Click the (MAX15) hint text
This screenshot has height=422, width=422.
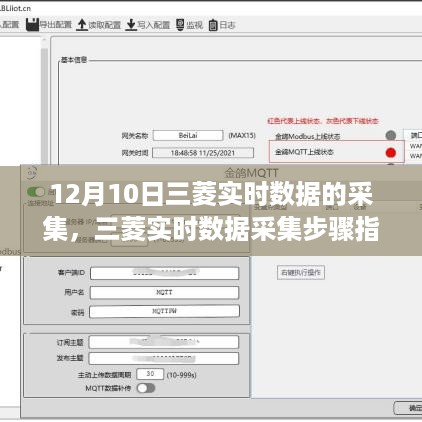242,135
